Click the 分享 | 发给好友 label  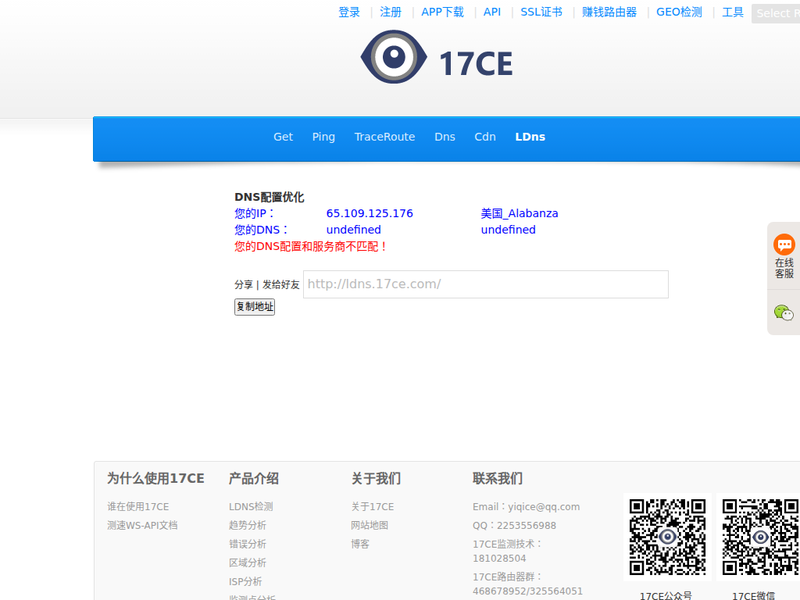tap(267, 284)
